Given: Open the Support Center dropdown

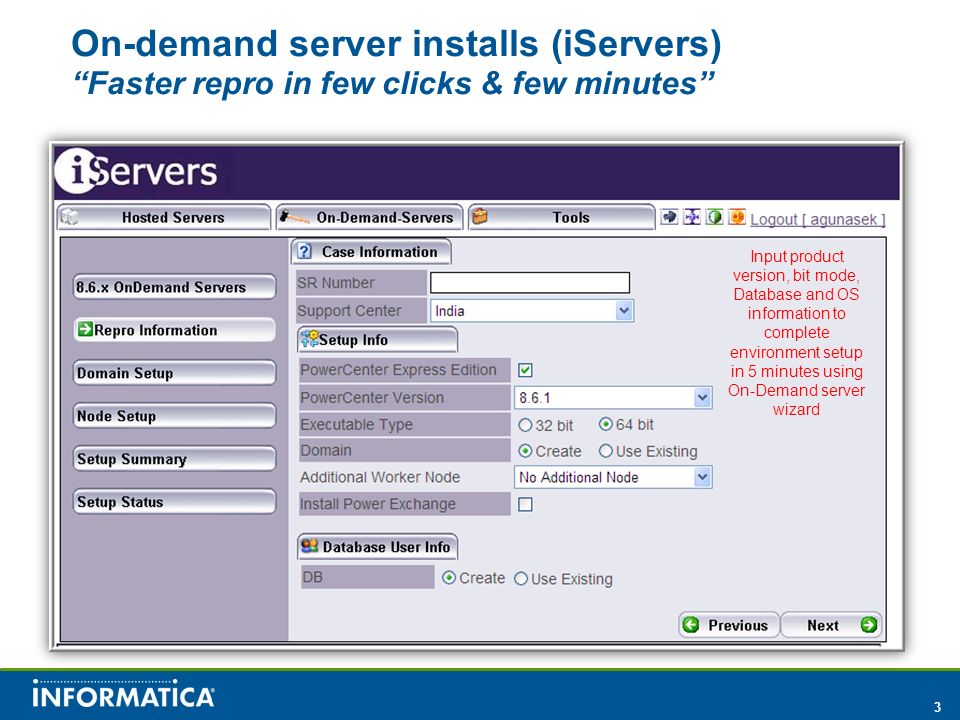Looking at the screenshot, I should pyautogui.click(x=532, y=310).
